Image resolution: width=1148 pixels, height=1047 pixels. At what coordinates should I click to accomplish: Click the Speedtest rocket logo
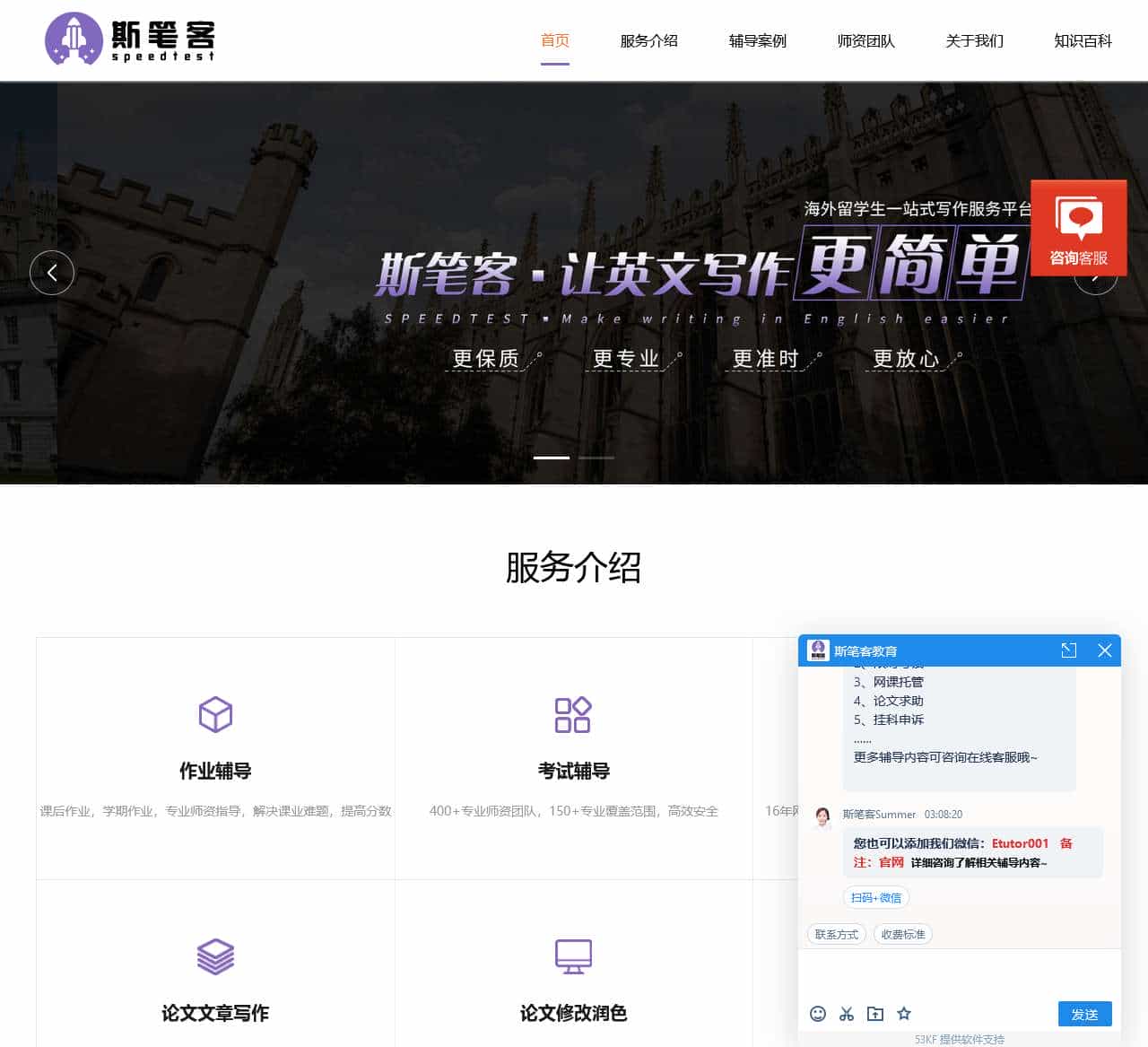74,39
